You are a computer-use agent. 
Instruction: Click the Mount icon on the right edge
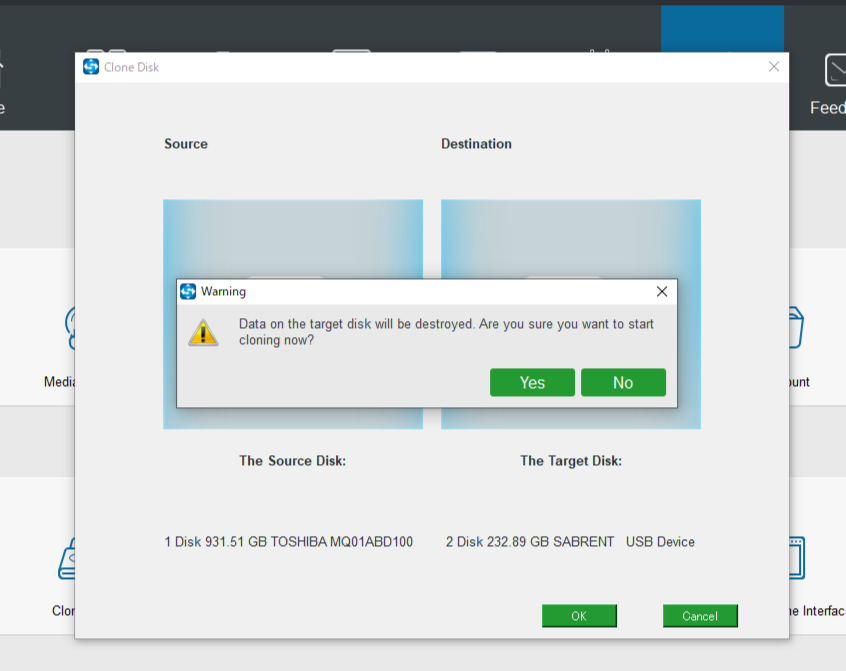point(796,327)
